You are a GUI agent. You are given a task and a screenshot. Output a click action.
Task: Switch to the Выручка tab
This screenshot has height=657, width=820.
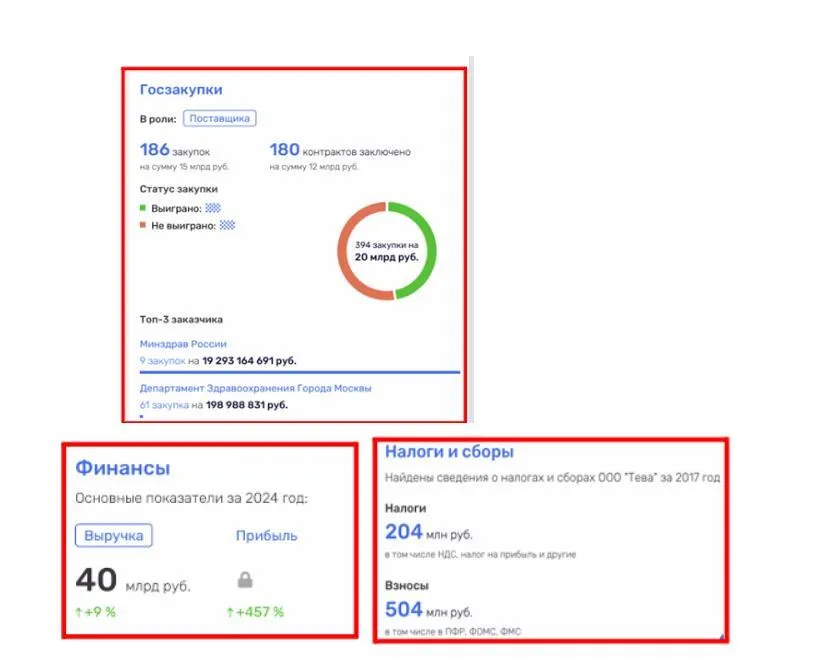tap(113, 536)
